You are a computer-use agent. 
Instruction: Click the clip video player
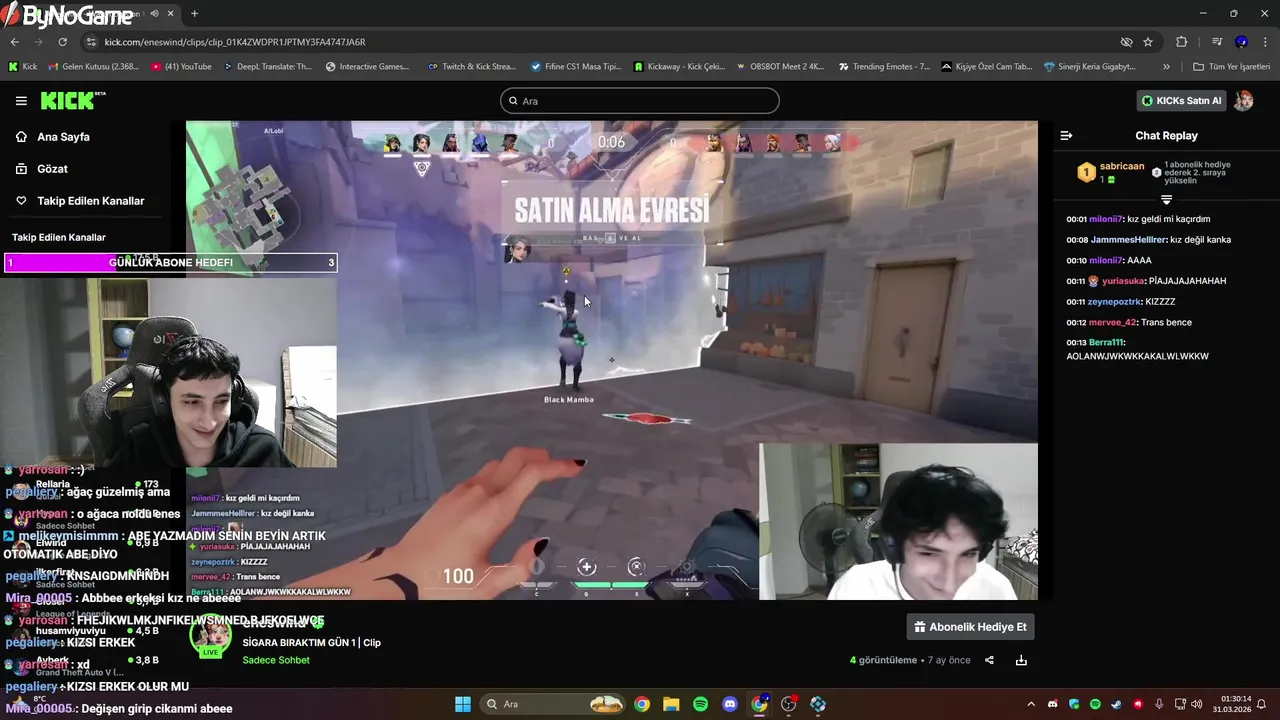[x=611, y=360]
